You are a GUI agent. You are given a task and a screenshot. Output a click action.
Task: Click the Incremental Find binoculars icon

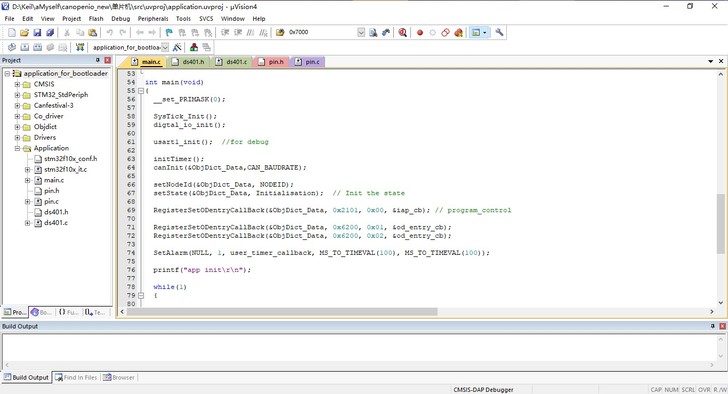pos(386,32)
